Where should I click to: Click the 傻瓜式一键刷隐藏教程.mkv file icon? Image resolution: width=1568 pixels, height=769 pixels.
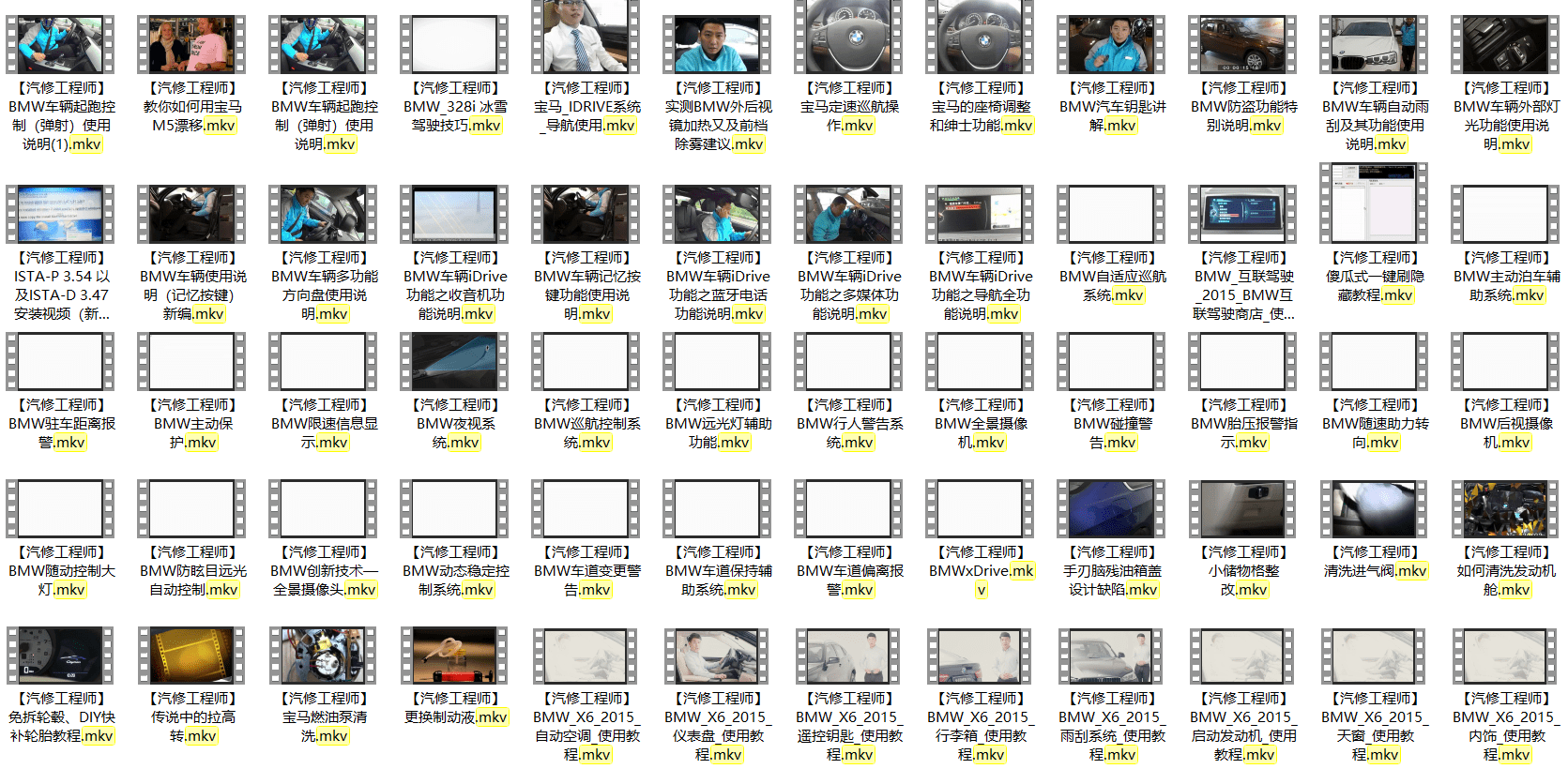1374,204
